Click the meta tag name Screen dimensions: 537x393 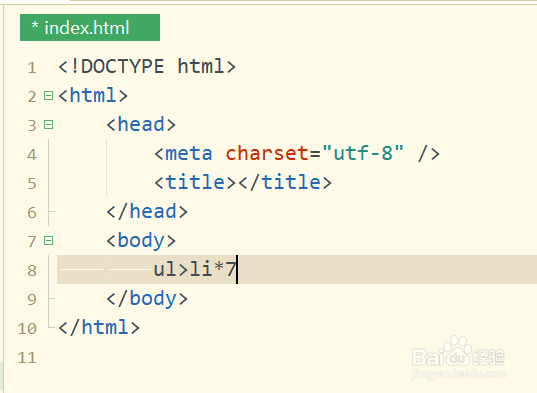point(189,153)
